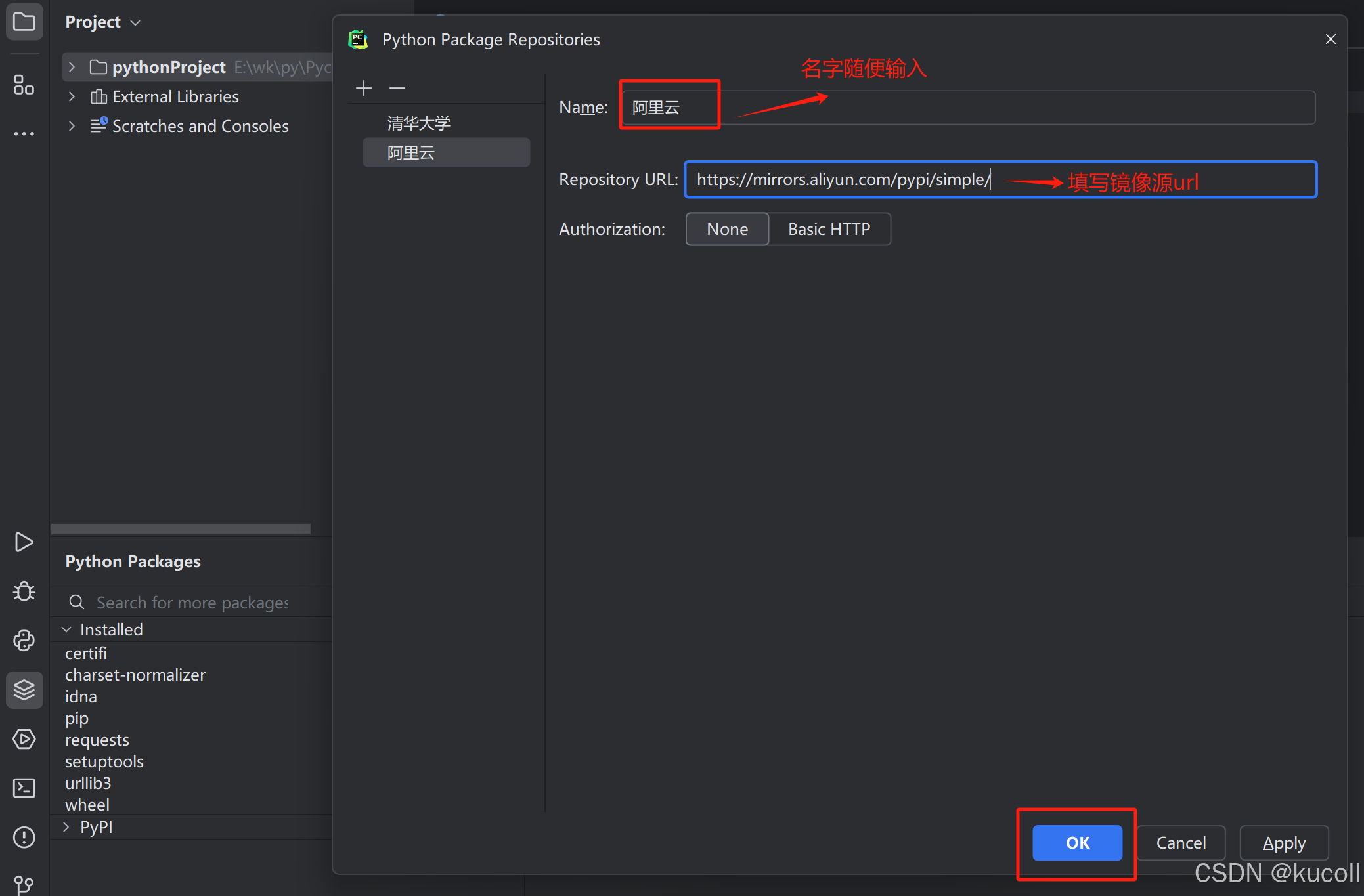The width and height of the screenshot is (1364, 896).
Task: Click the PyPI group label
Action: coord(97,827)
